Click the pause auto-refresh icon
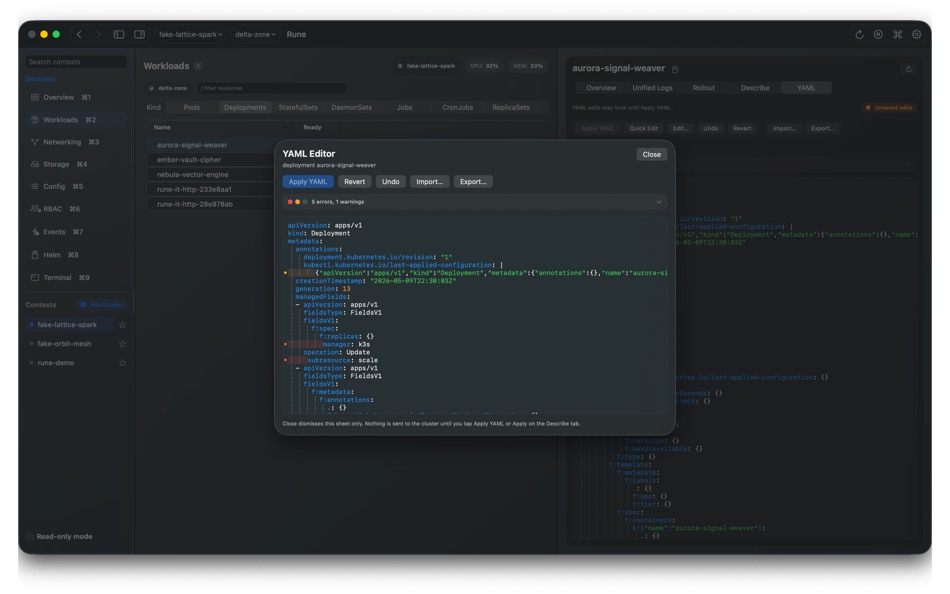Image resolution: width=950 pixels, height=594 pixels. click(x=878, y=35)
